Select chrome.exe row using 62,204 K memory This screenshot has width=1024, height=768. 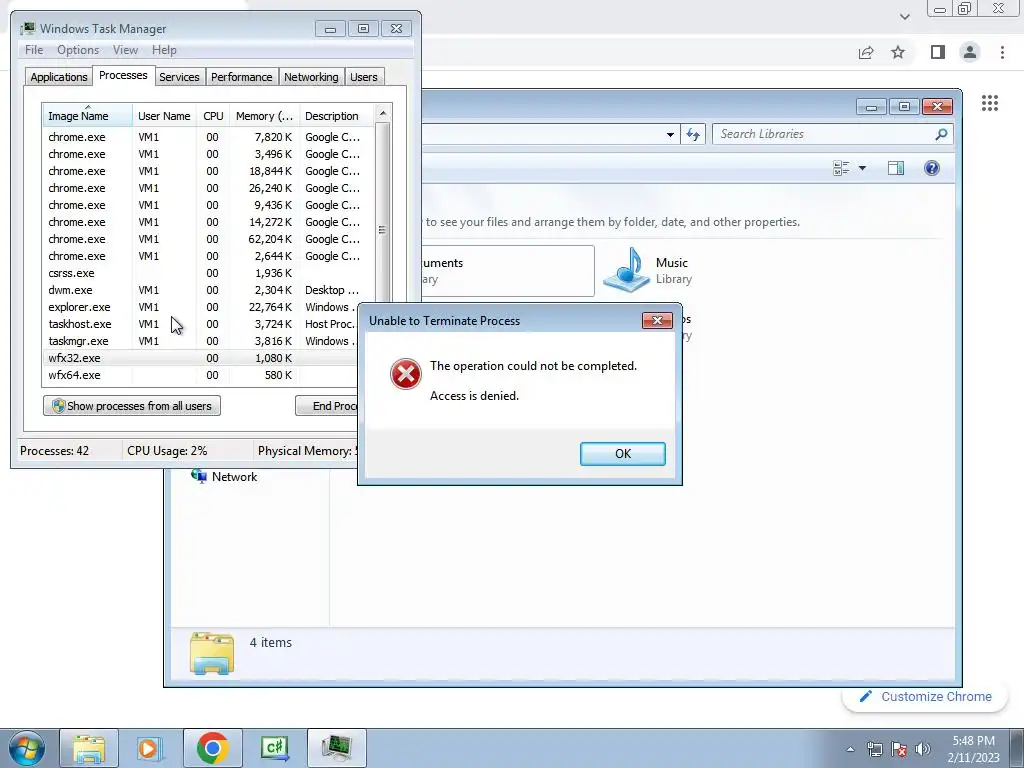click(208, 239)
